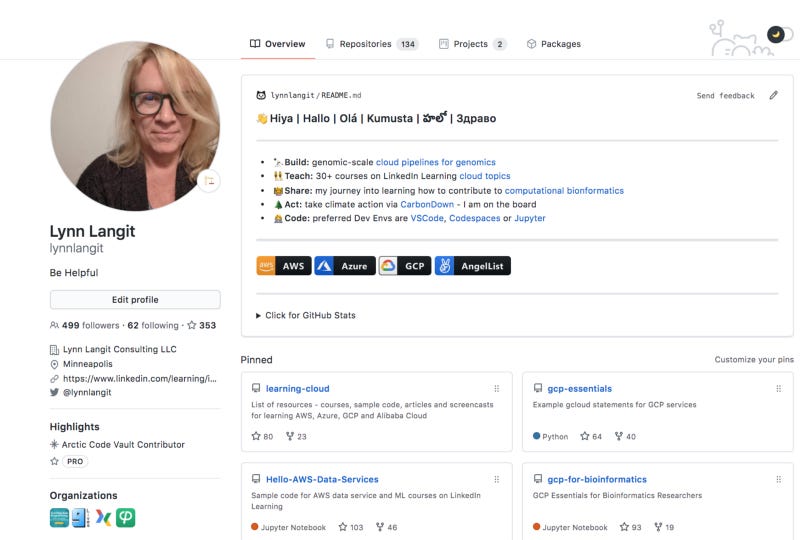The width and height of the screenshot is (800, 540).
Task: Open the first teal organization avatar
Action: tap(59, 518)
